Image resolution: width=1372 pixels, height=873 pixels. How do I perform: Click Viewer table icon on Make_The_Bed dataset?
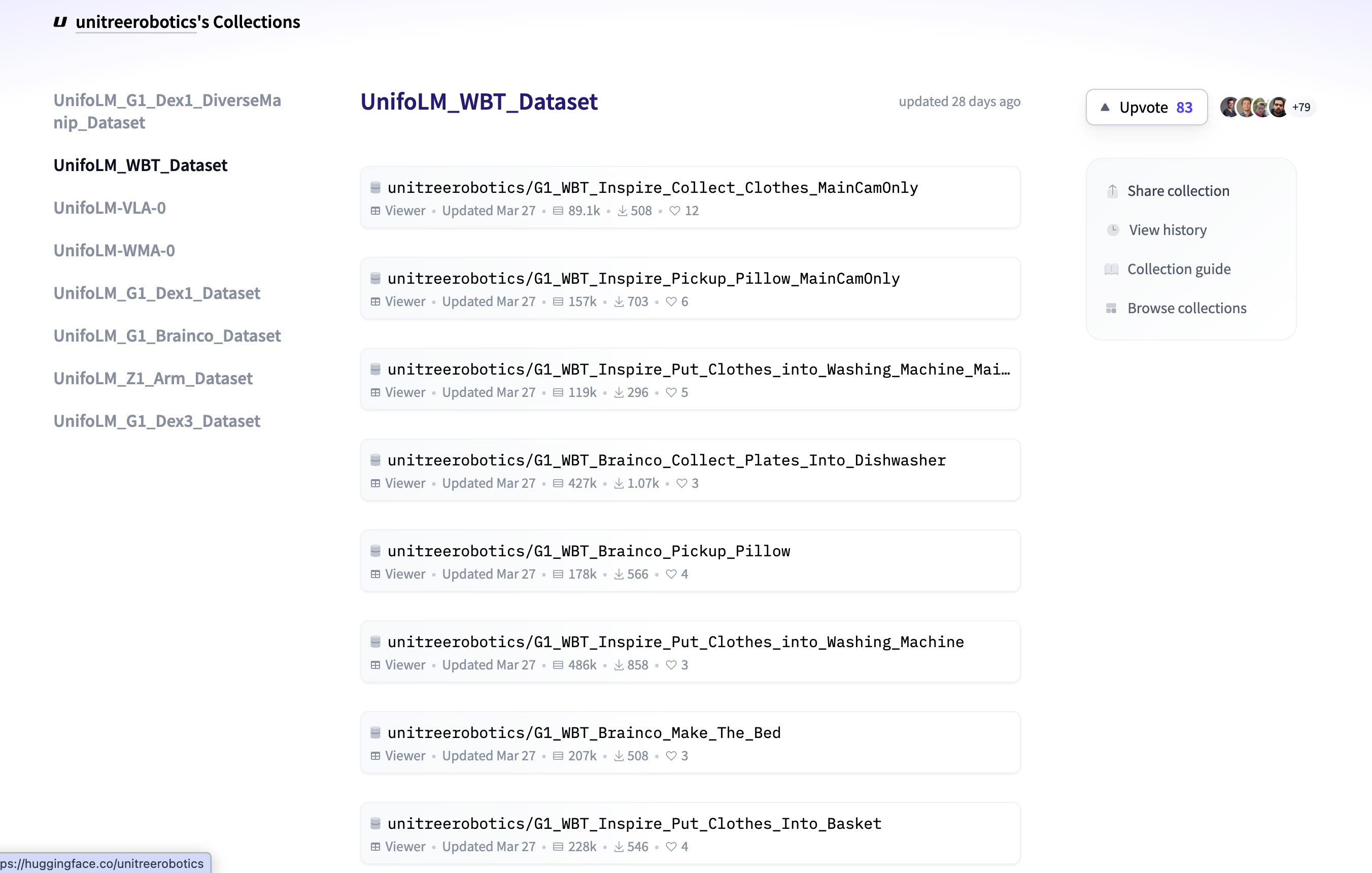[375, 756]
